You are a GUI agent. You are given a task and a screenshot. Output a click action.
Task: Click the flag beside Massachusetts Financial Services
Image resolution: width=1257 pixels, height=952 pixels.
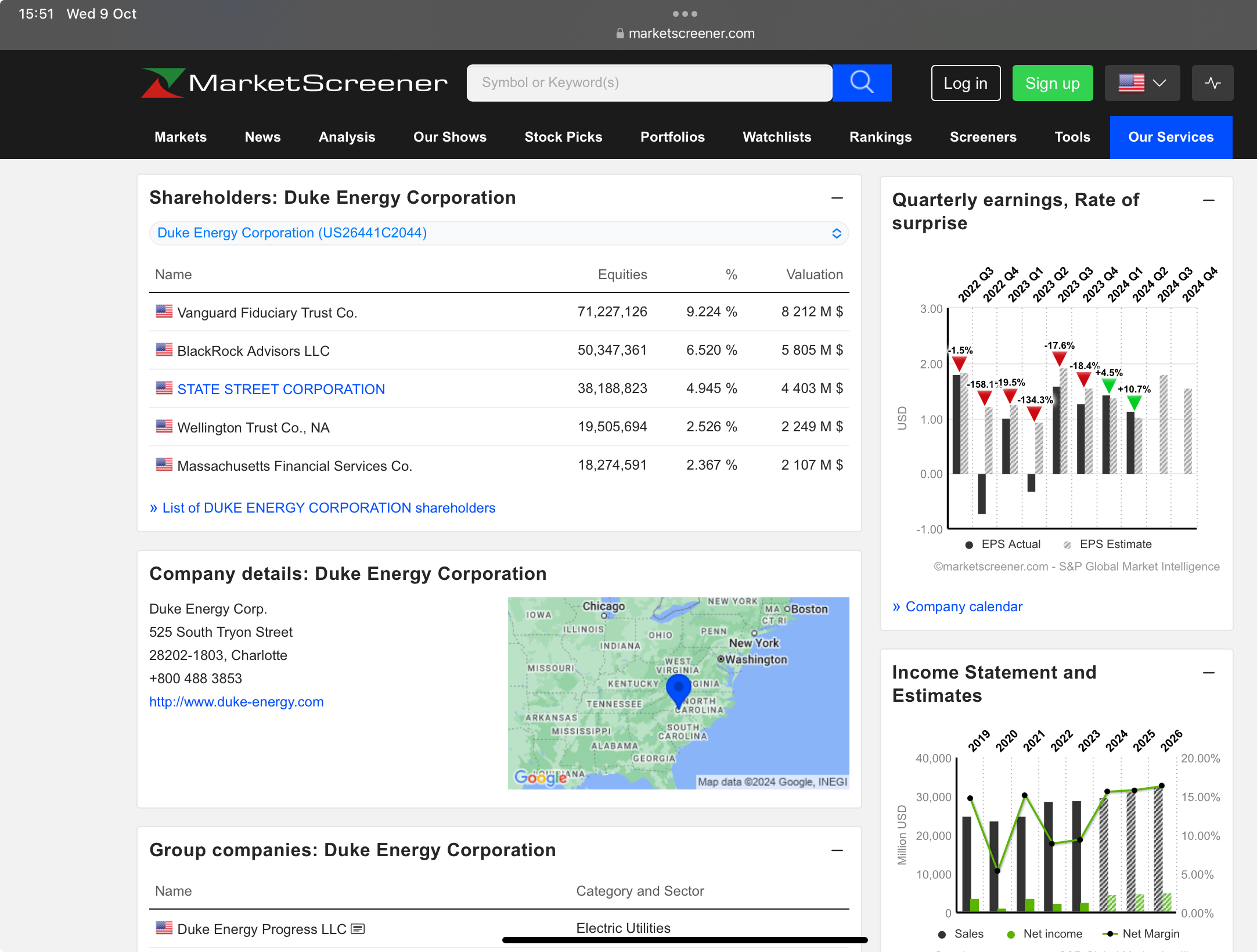pyautogui.click(x=164, y=464)
